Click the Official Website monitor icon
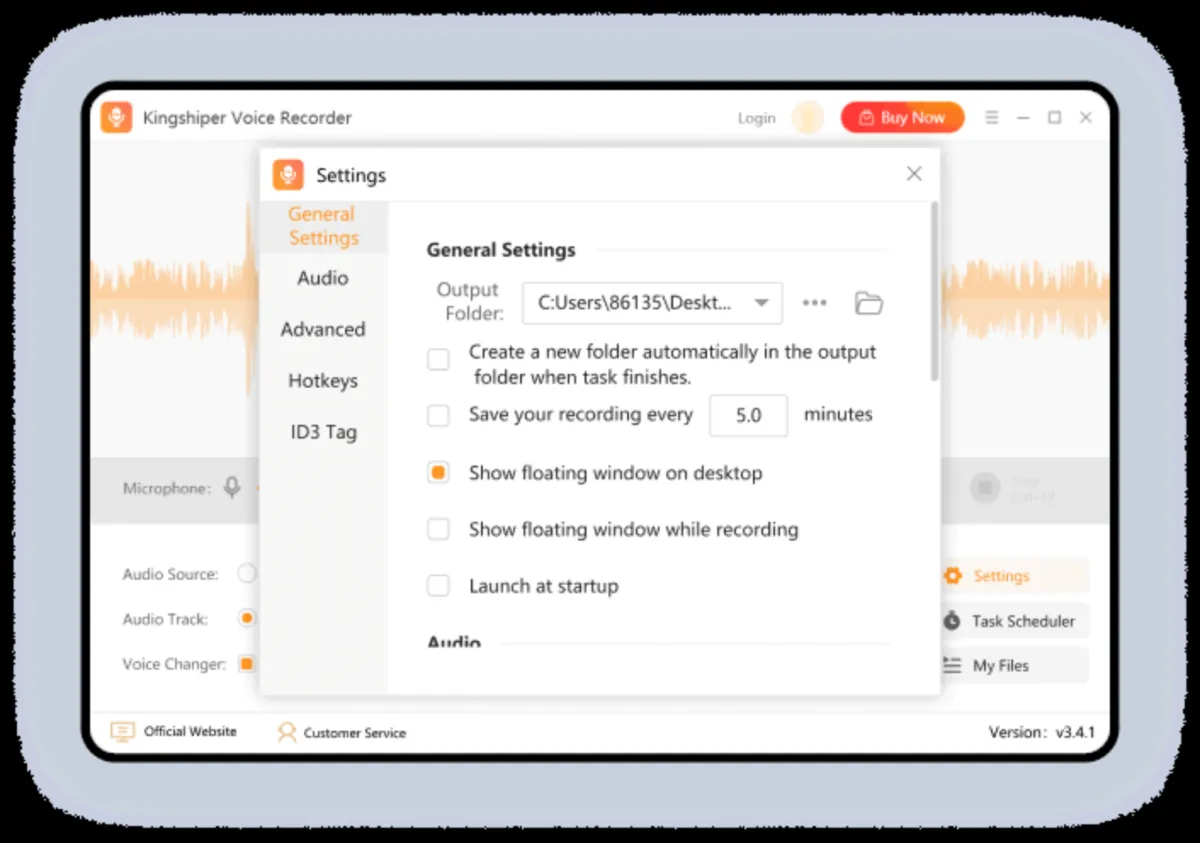This screenshot has width=1200, height=843. coord(122,732)
